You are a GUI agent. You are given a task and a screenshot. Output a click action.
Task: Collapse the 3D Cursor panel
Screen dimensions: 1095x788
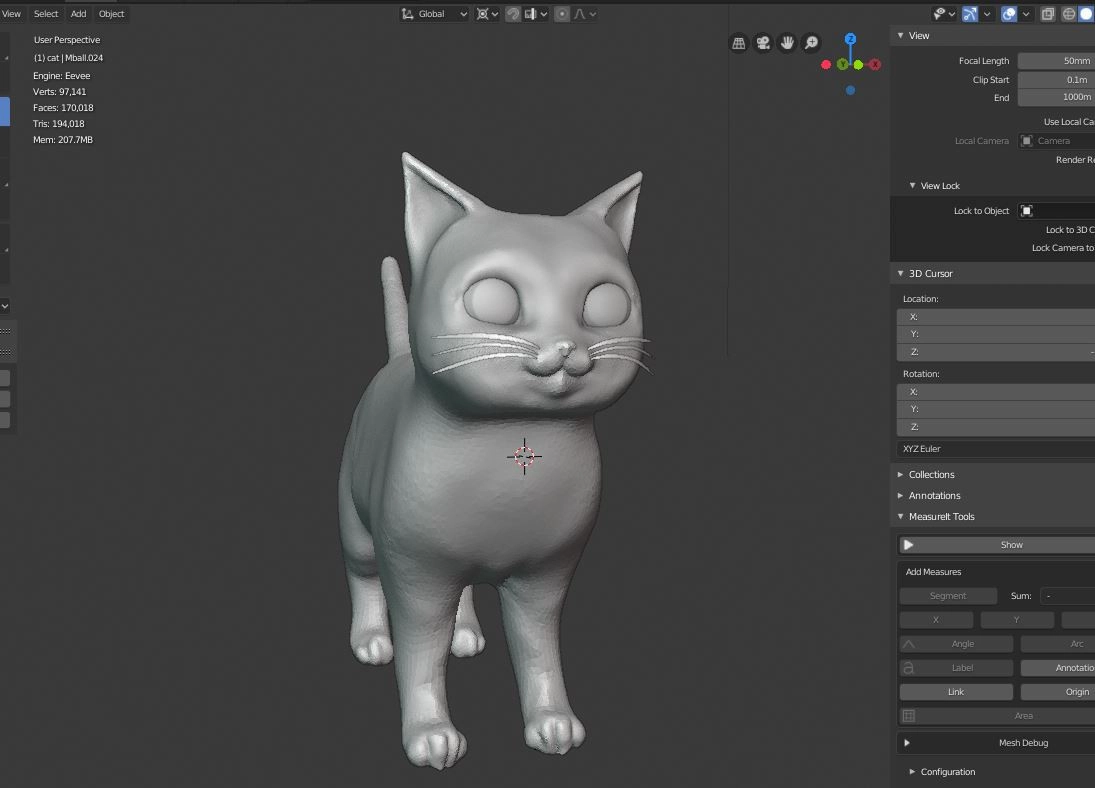pyautogui.click(x=930, y=273)
